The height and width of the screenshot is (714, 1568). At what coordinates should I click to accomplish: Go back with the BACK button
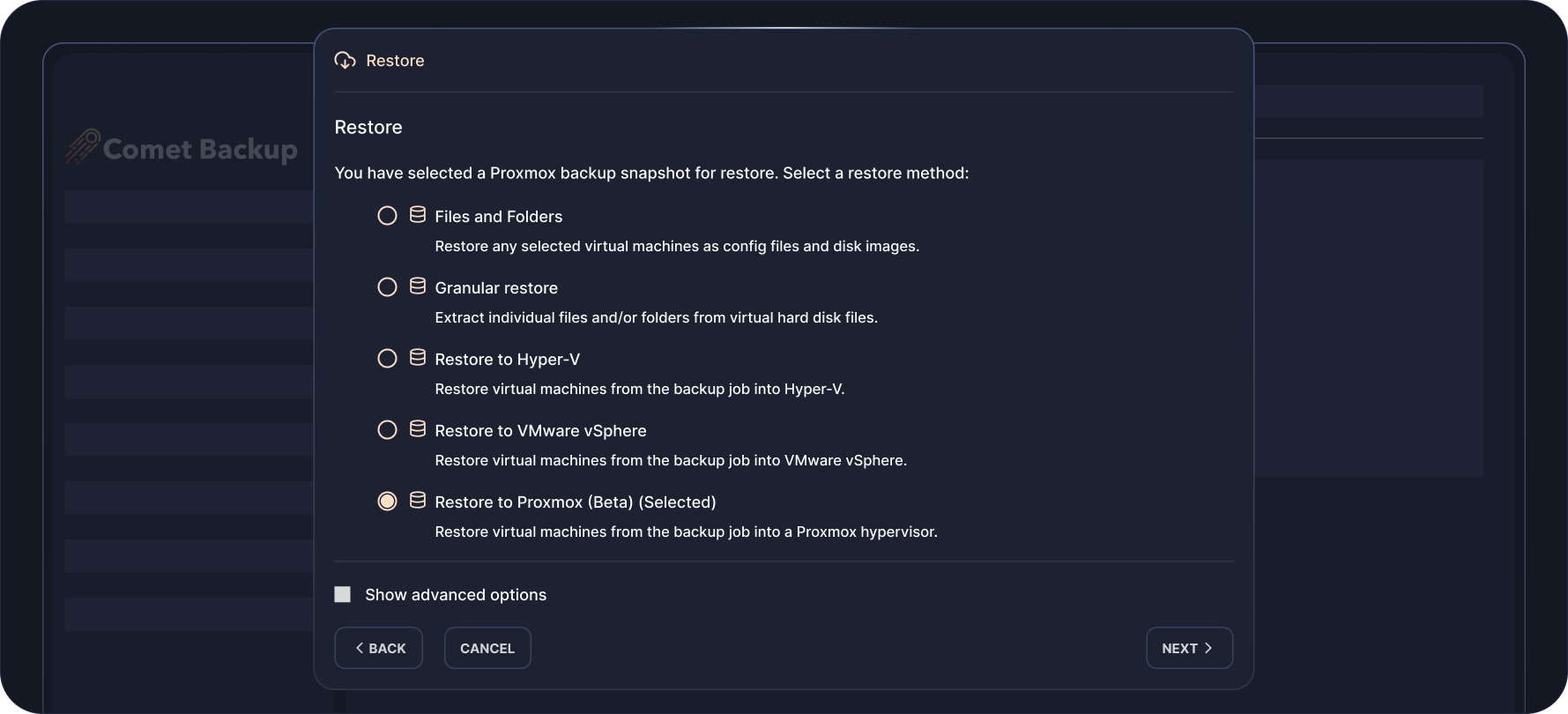tap(379, 649)
